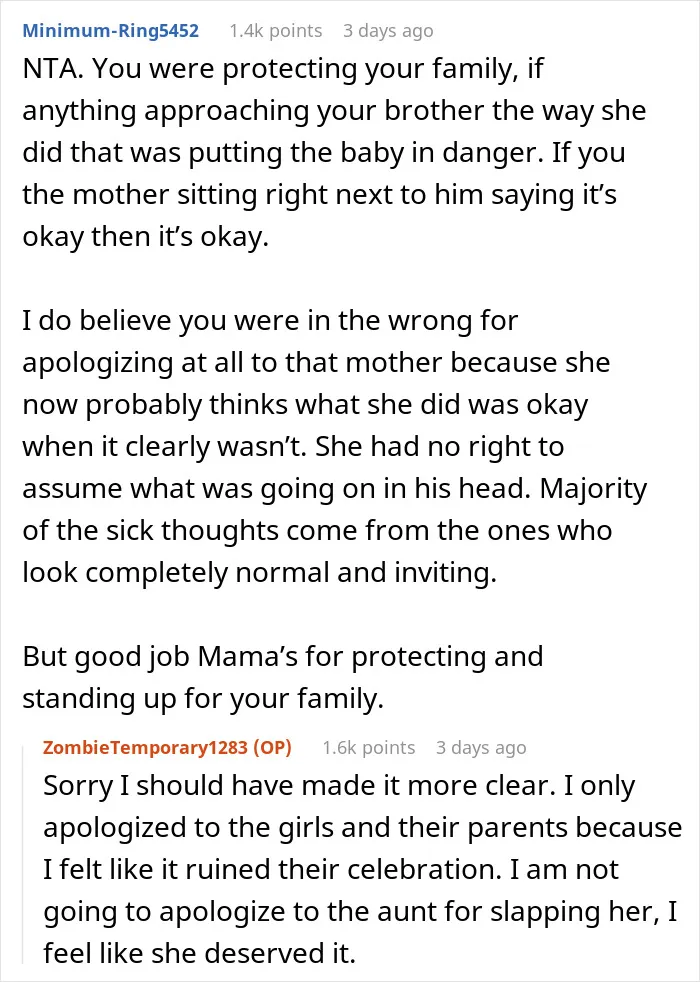Click the line "standing up for your family."
The image size is (700, 982).
(203, 698)
